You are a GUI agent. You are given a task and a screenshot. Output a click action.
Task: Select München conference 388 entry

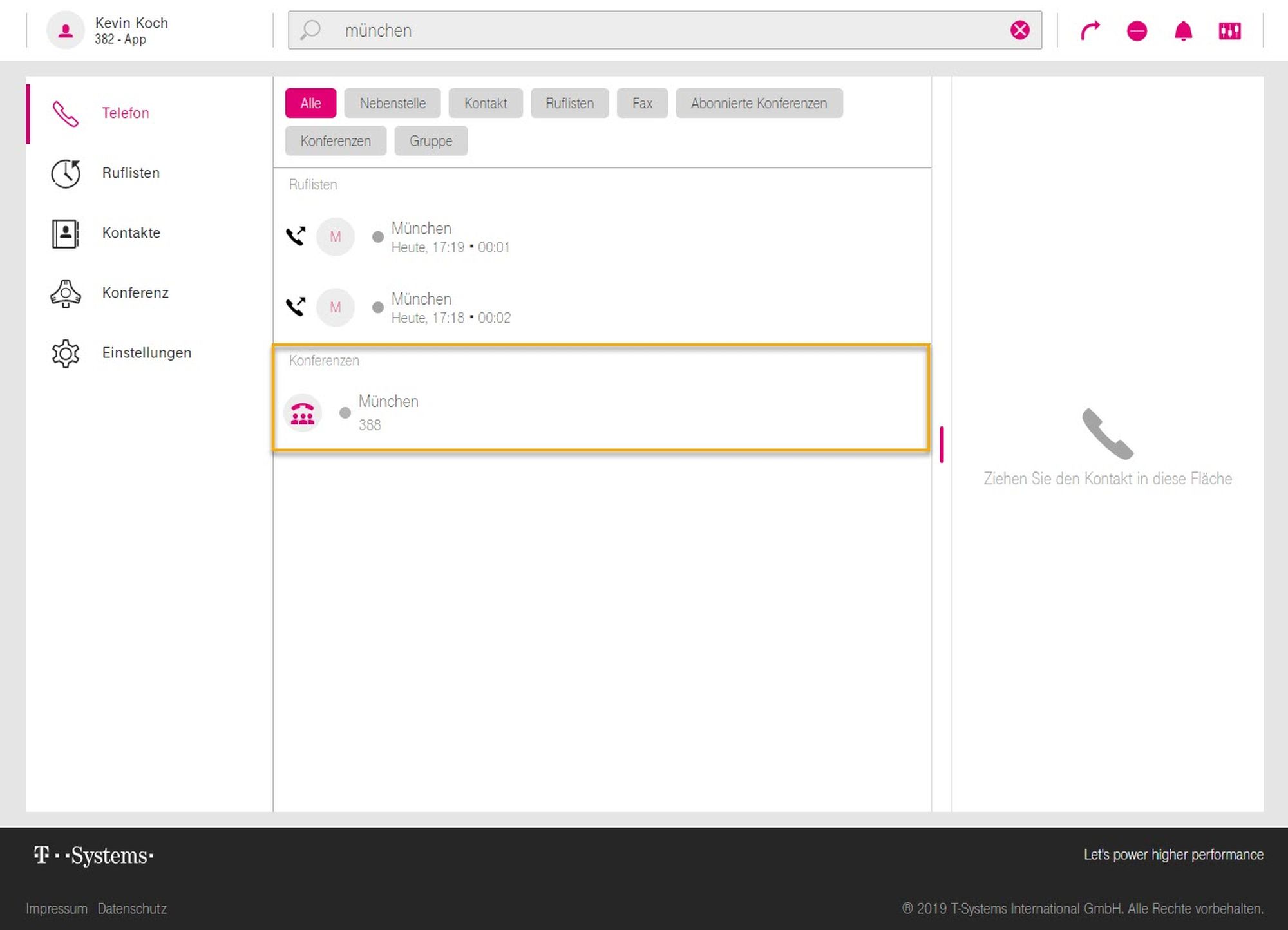pyautogui.click(x=388, y=412)
